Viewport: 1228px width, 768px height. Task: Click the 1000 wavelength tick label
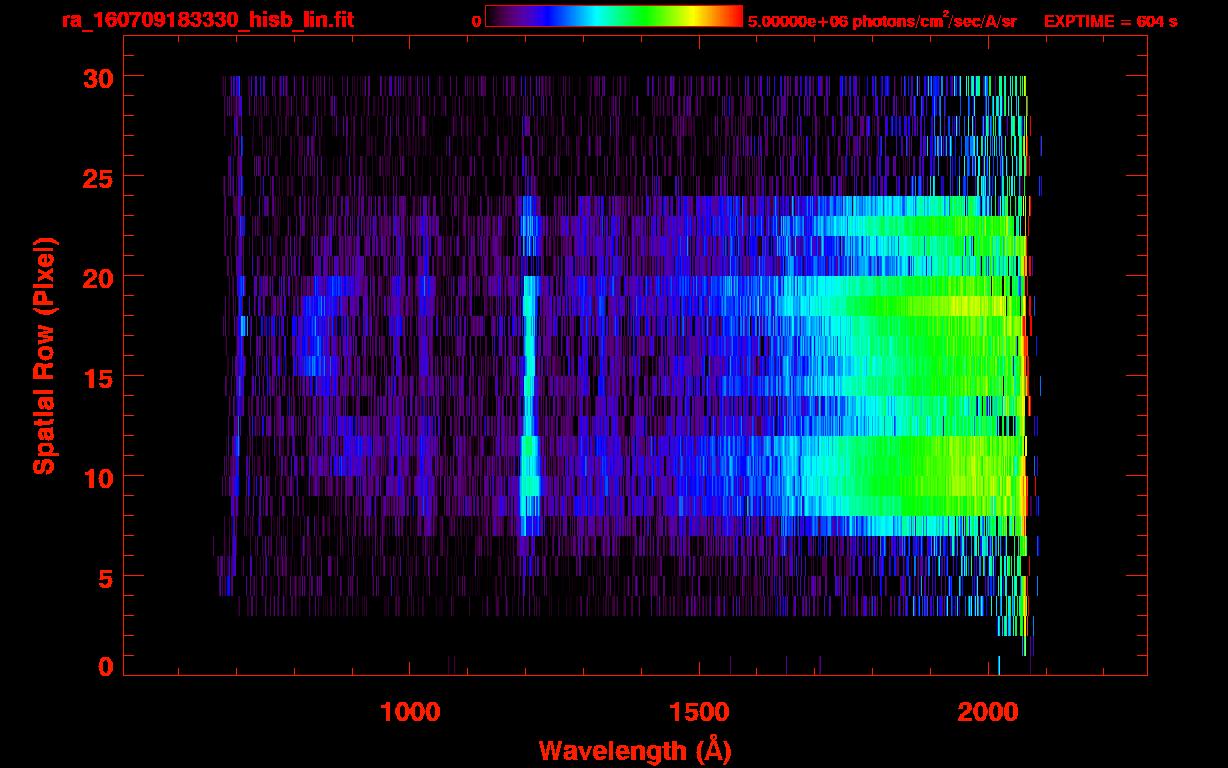[x=410, y=713]
